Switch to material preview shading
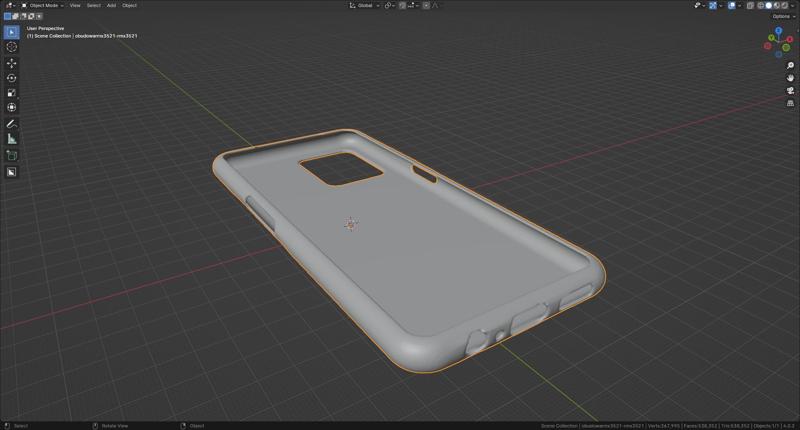The width and height of the screenshot is (800, 430). tap(777, 5)
